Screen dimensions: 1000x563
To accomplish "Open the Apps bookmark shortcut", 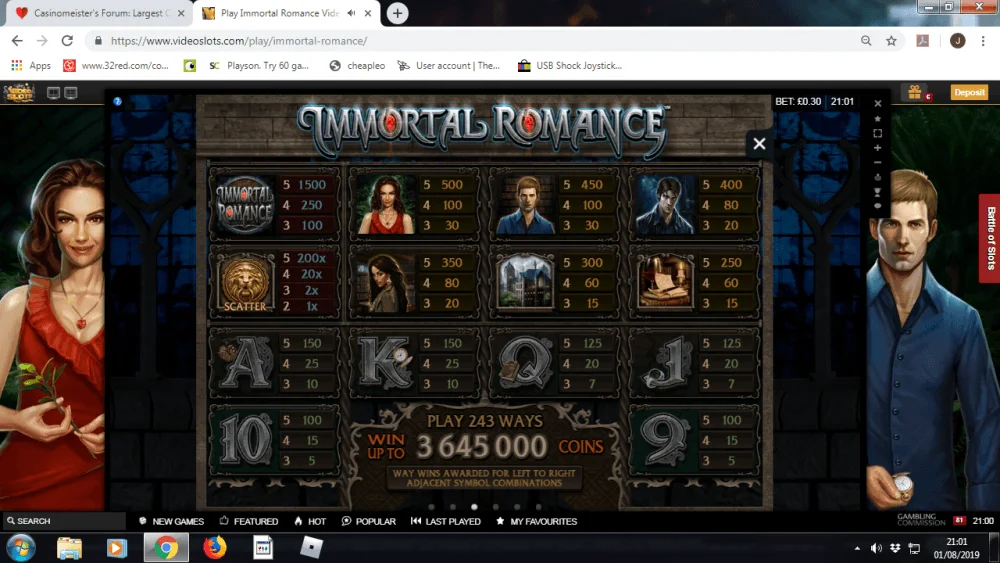I will click(31, 66).
